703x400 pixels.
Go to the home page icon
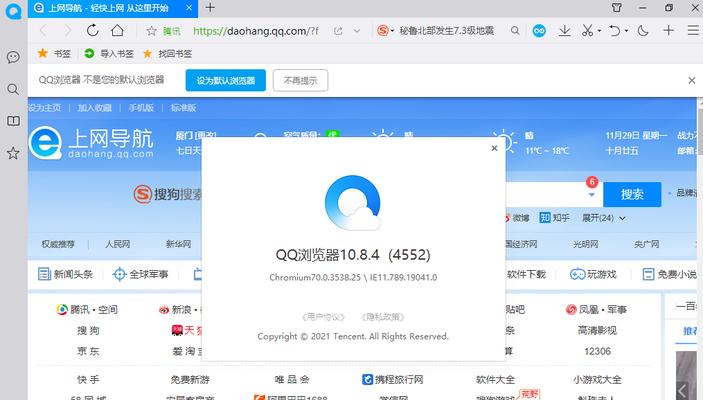pos(117,30)
